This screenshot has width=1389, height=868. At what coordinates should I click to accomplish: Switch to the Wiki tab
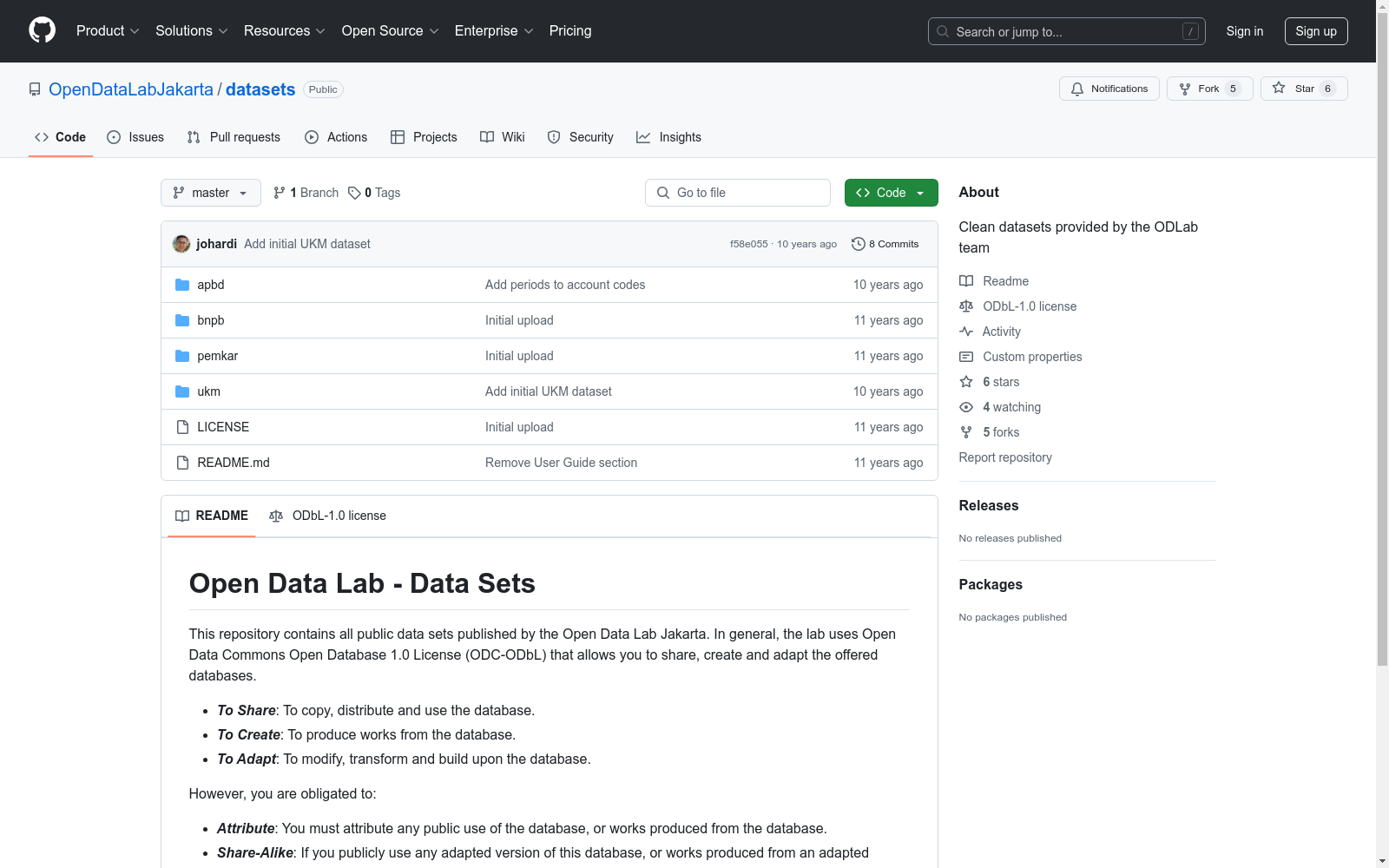503,137
